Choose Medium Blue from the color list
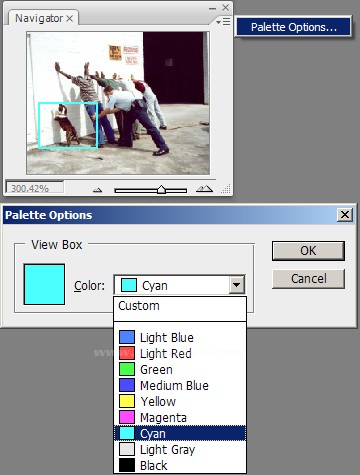 [180, 385]
